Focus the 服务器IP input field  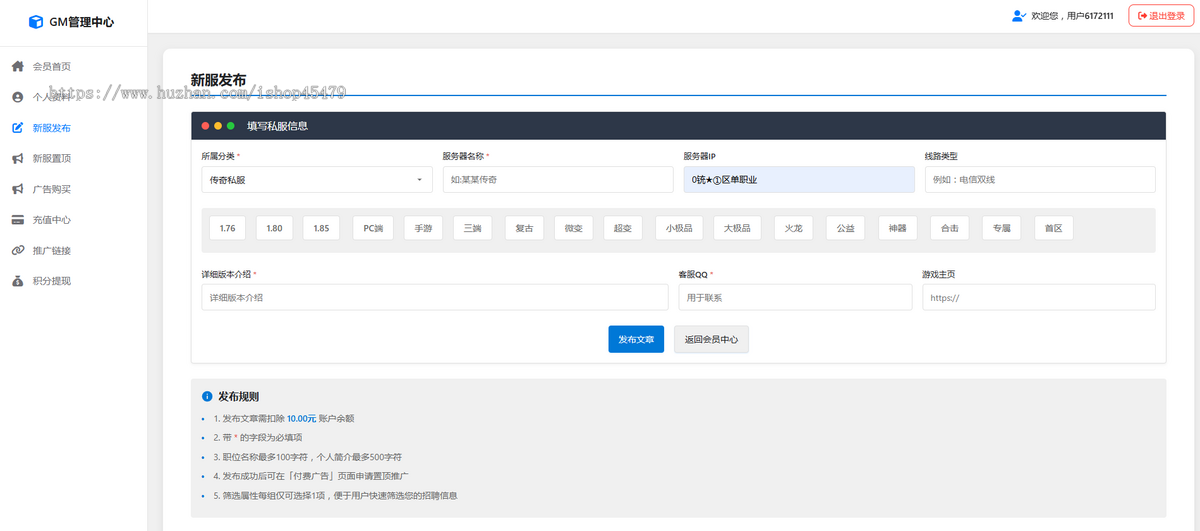point(799,179)
